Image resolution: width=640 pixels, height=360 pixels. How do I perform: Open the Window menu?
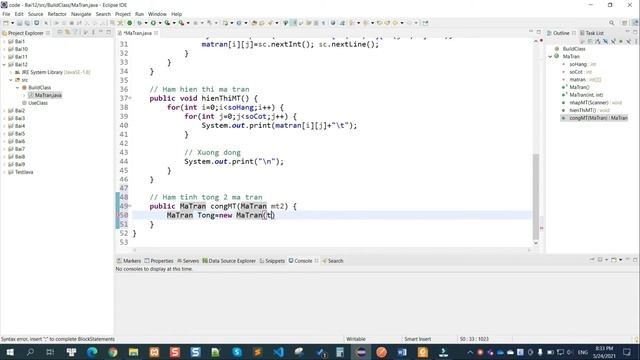point(157,14)
